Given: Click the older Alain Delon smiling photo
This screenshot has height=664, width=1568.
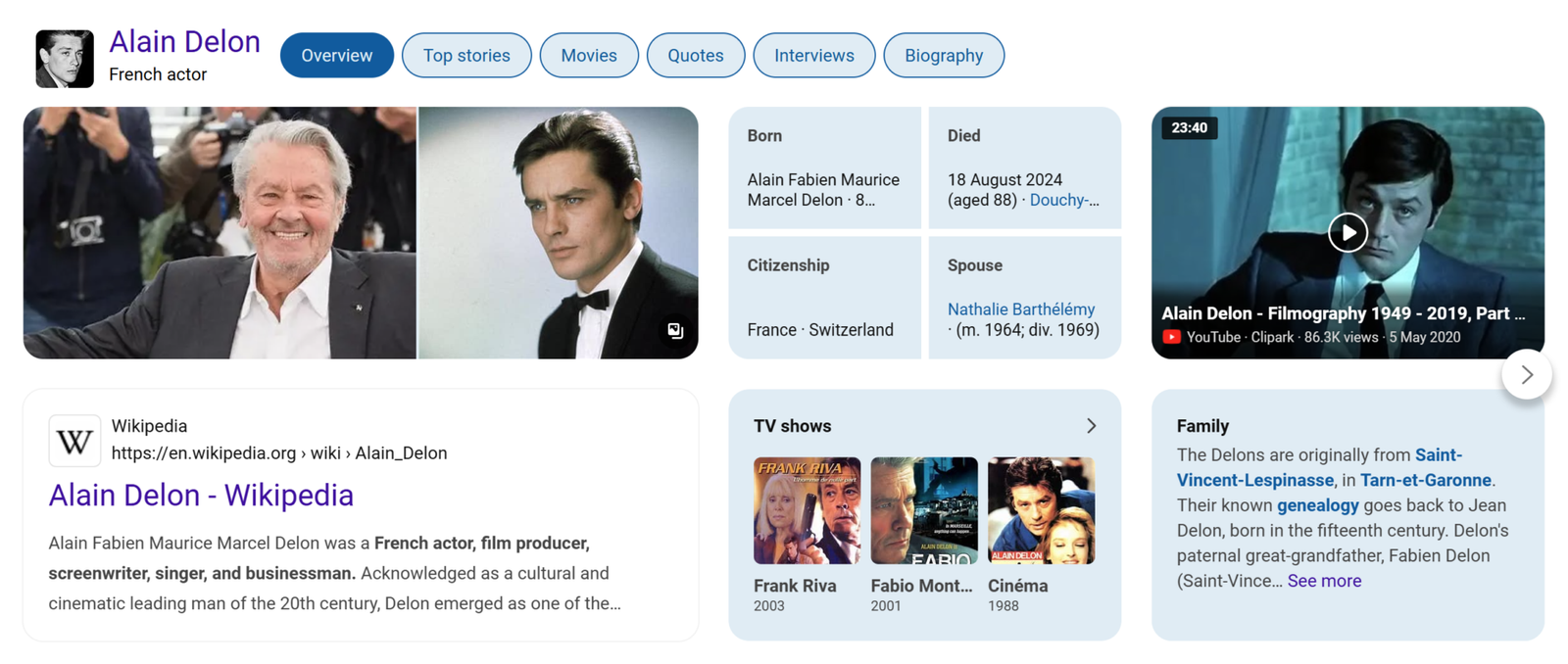Looking at the screenshot, I should click(220, 233).
